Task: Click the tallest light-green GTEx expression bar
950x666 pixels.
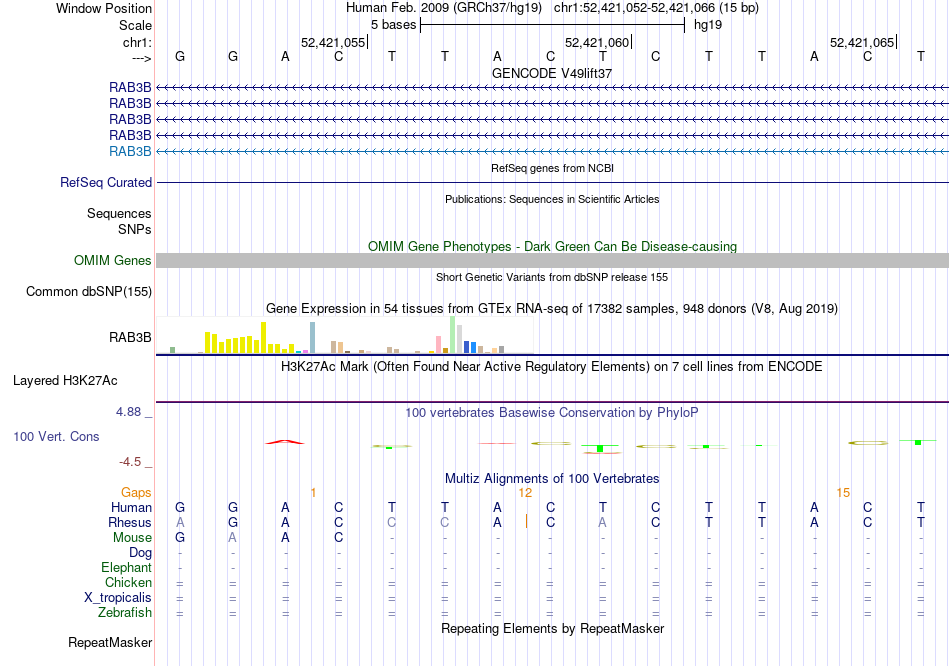Action: [453, 335]
